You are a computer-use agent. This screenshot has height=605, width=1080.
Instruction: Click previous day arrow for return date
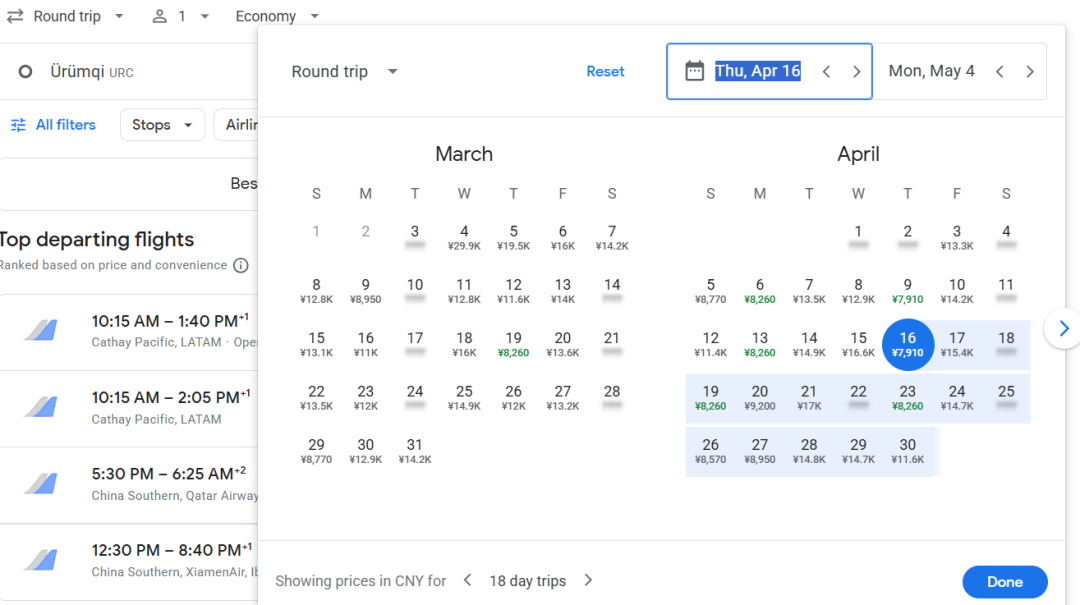pos(999,72)
